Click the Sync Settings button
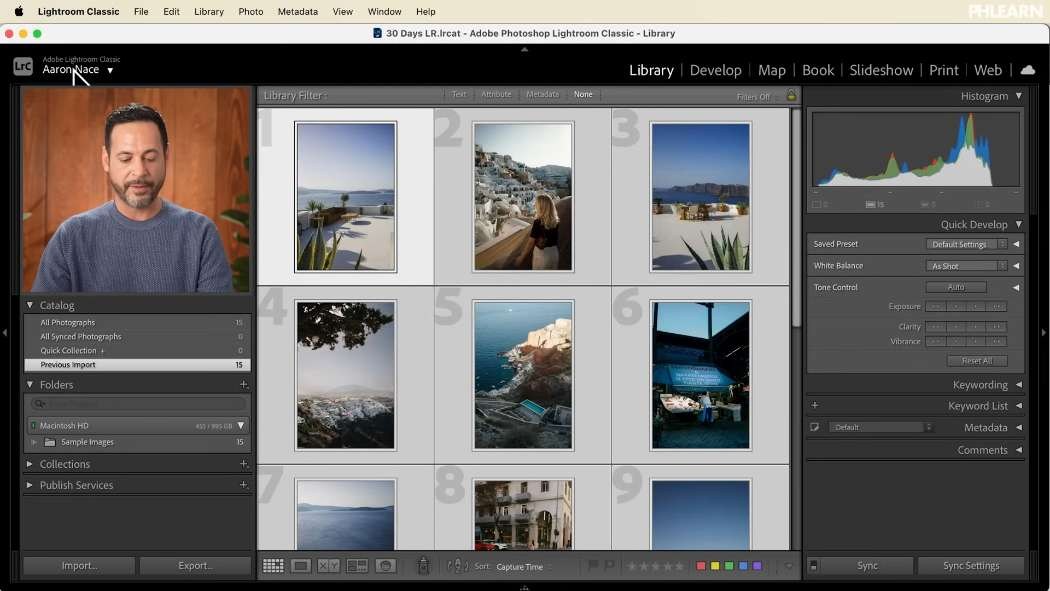The height and width of the screenshot is (591, 1050). (x=970, y=566)
